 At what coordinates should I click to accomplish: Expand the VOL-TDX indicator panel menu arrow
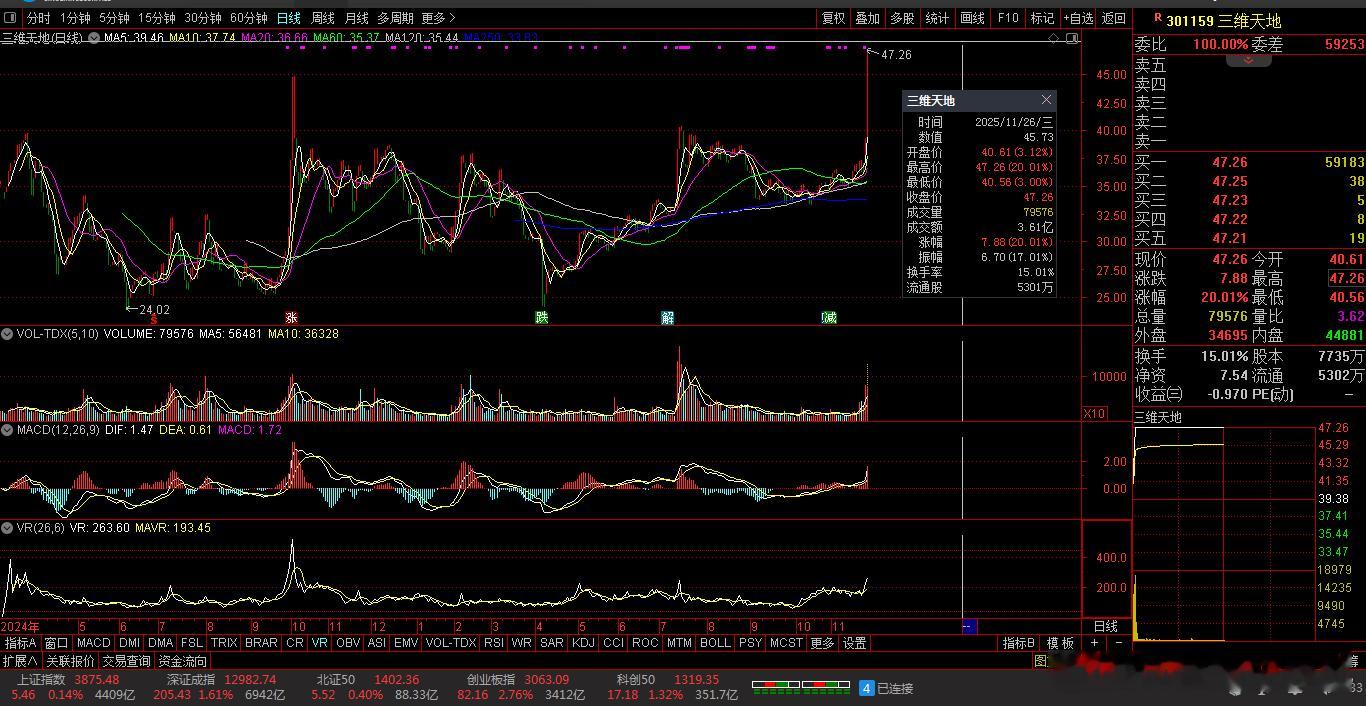coord(8,334)
